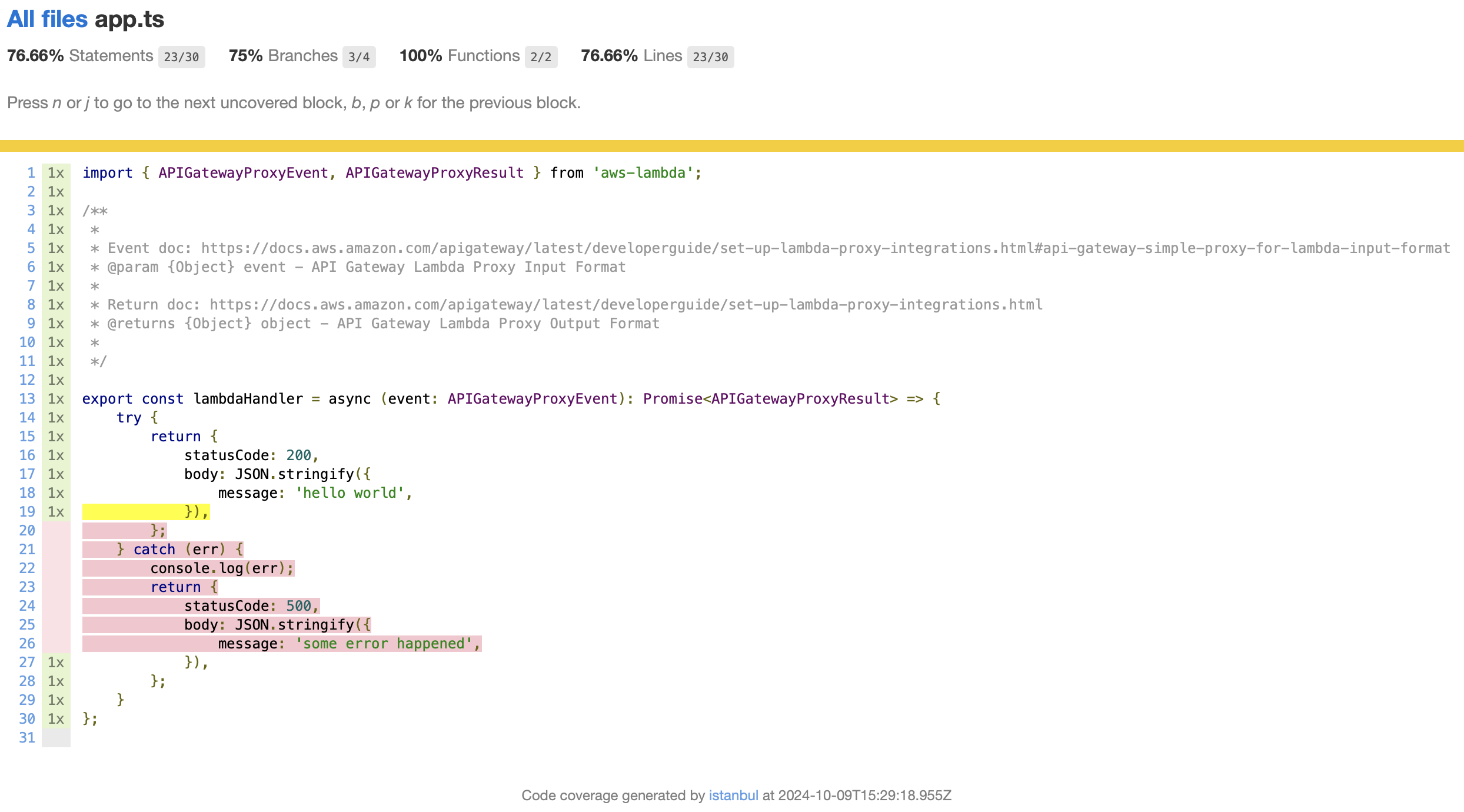The image size is (1464, 812).
Task: Click the 1x hit count for line 13
Action: tap(56, 399)
